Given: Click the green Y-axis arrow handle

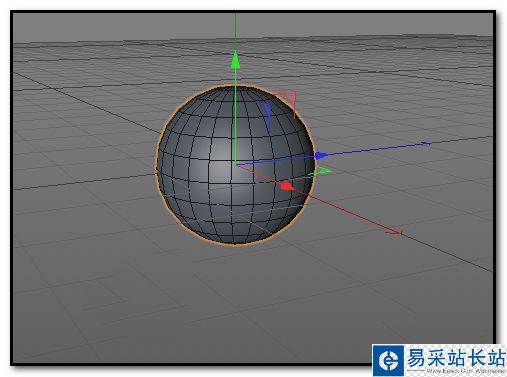Looking at the screenshot, I should click(x=235, y=60).
